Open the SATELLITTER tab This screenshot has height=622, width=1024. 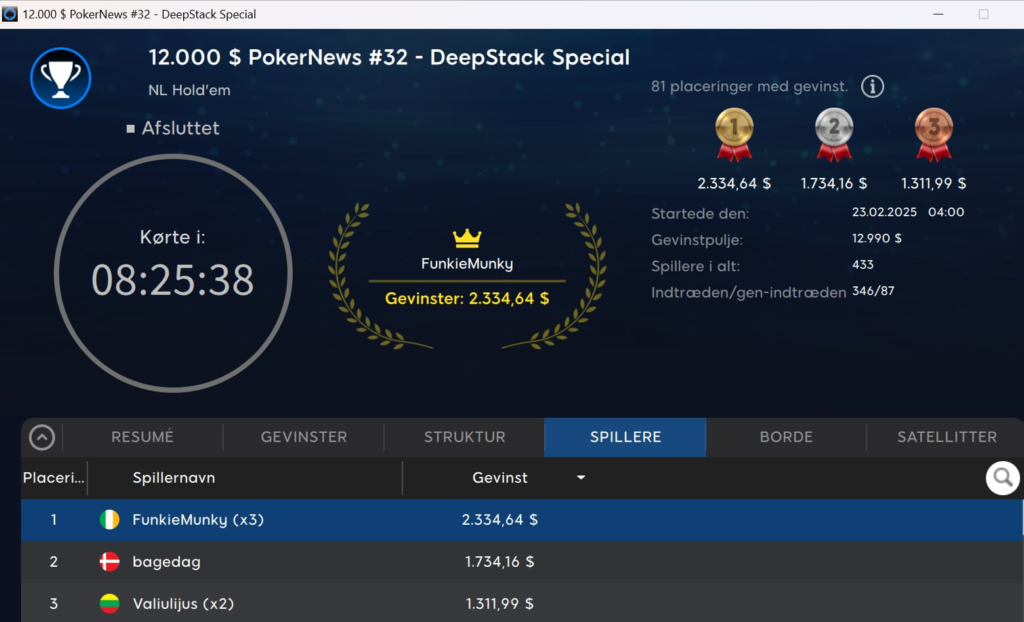coord(946,437)
